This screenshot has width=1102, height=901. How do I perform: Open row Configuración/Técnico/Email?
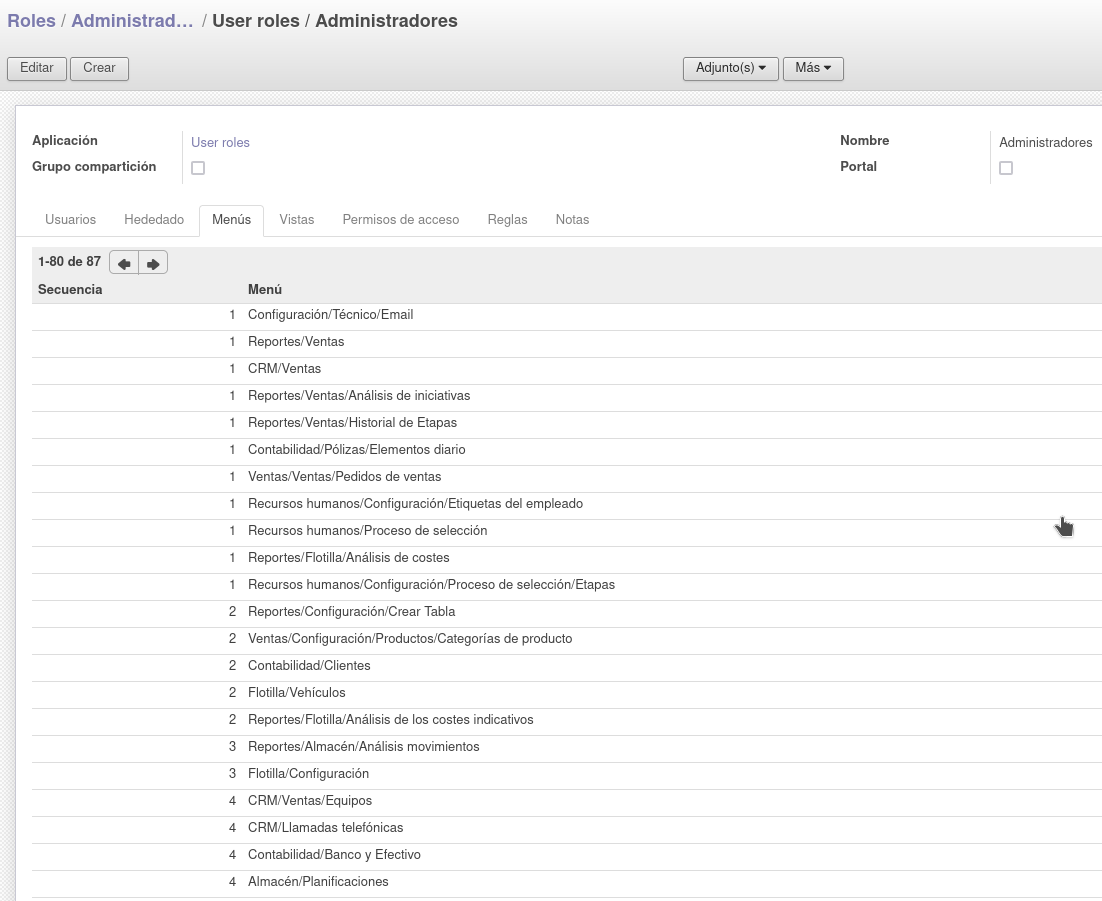click(566, 315)
